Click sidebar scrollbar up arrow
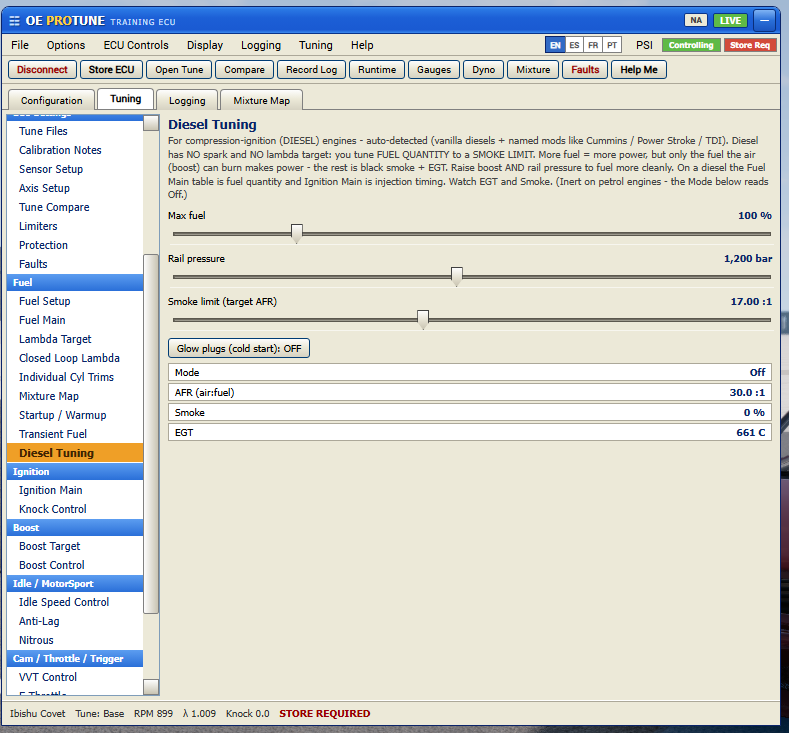789x733 pixels. [151, 123]
